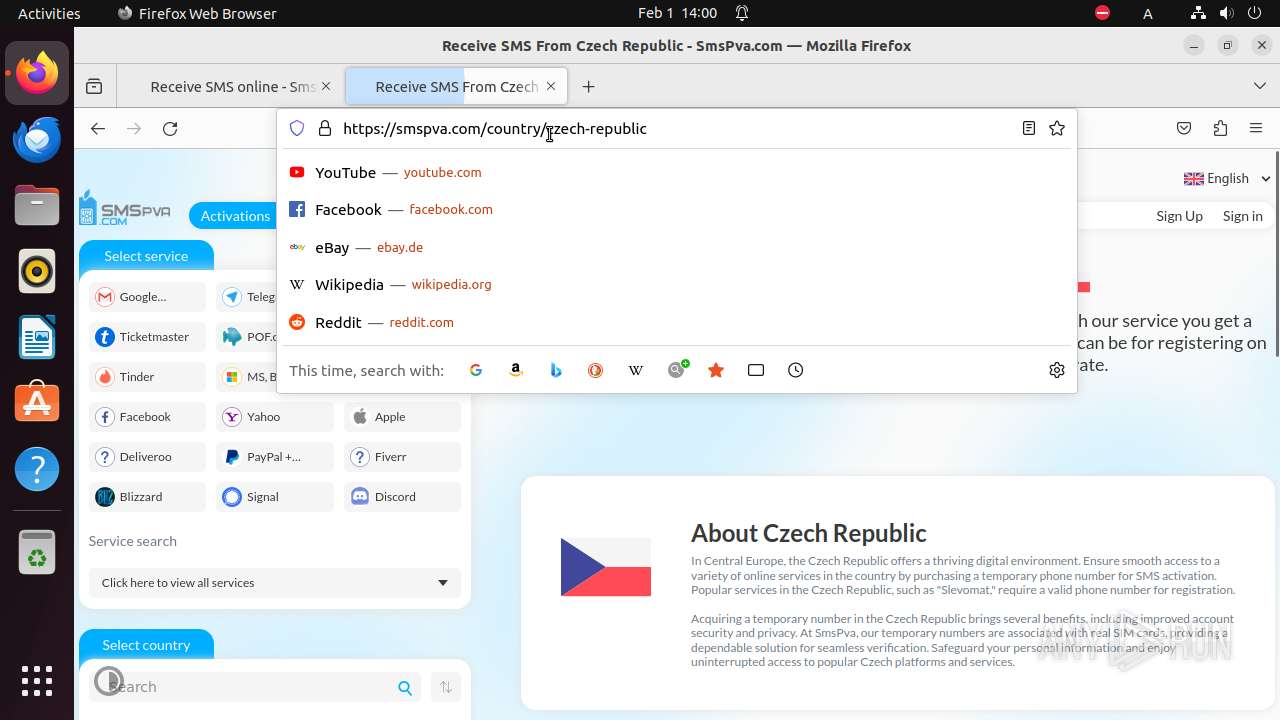1280x720 pixels.
Task: Choose Facebook service in service list
Action: [147, 417]
